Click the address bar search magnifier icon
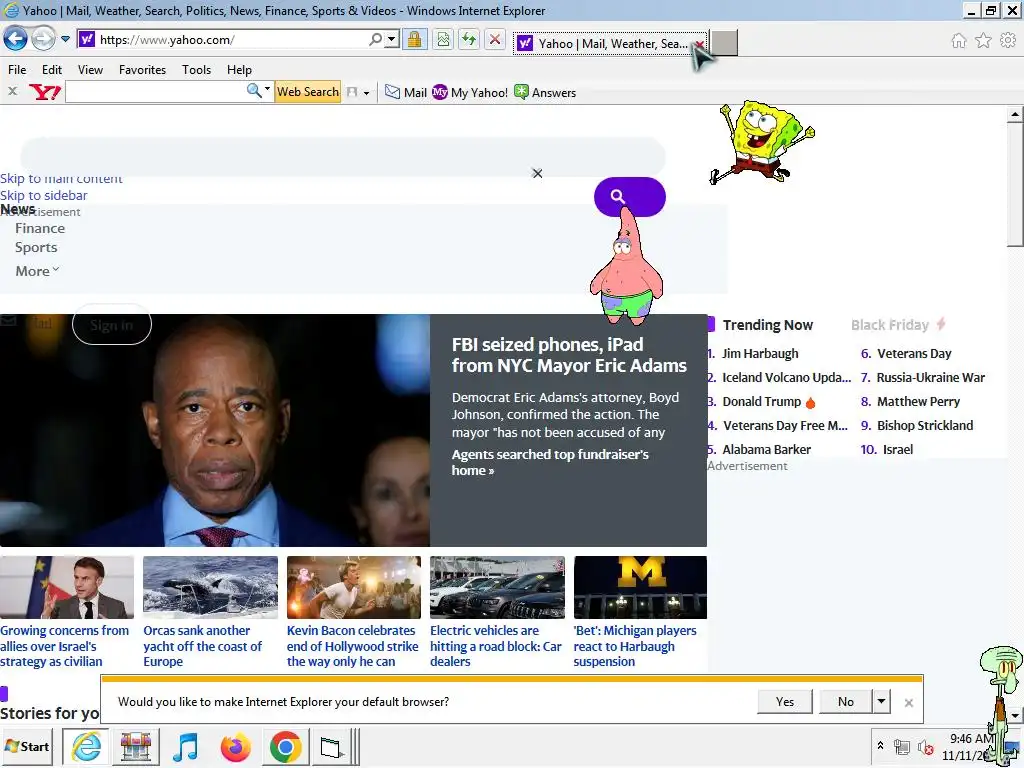This screenshot has height=768, width=1024. (375, 39)
